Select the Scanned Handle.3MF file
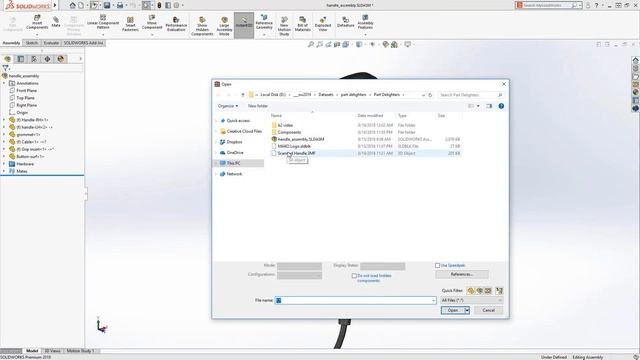 click(296, 153)
